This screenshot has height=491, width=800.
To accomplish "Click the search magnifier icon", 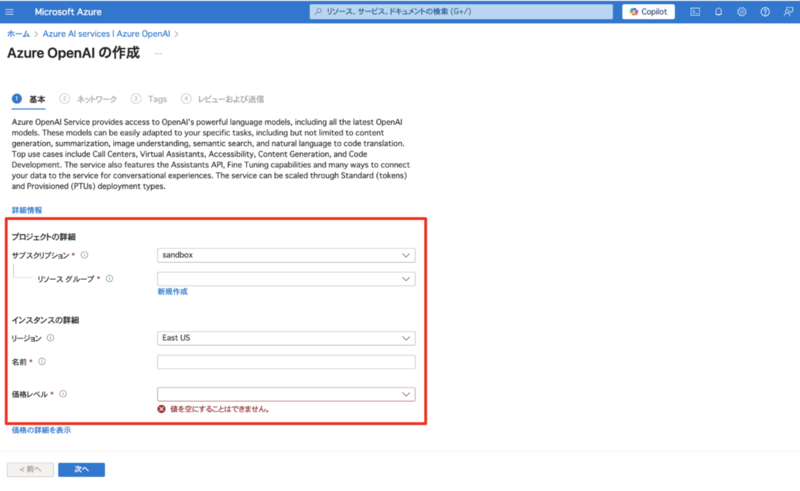I will pos(318,11).
